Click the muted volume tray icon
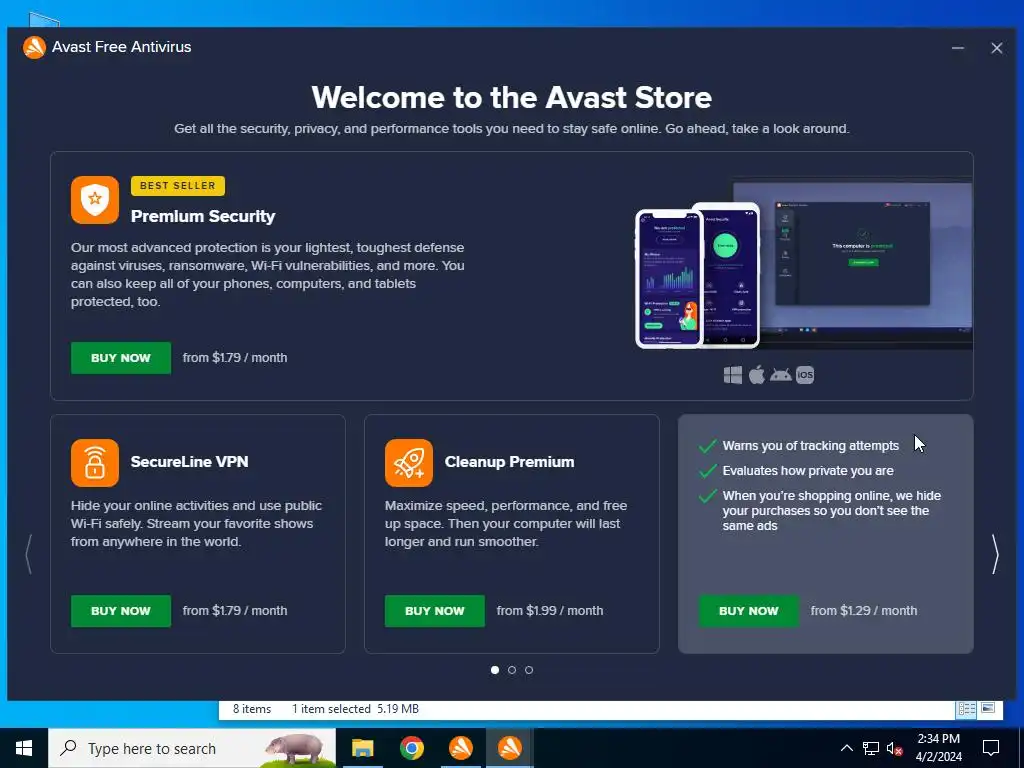Viewport: 1024px width, 768px height. coord(895,748)
